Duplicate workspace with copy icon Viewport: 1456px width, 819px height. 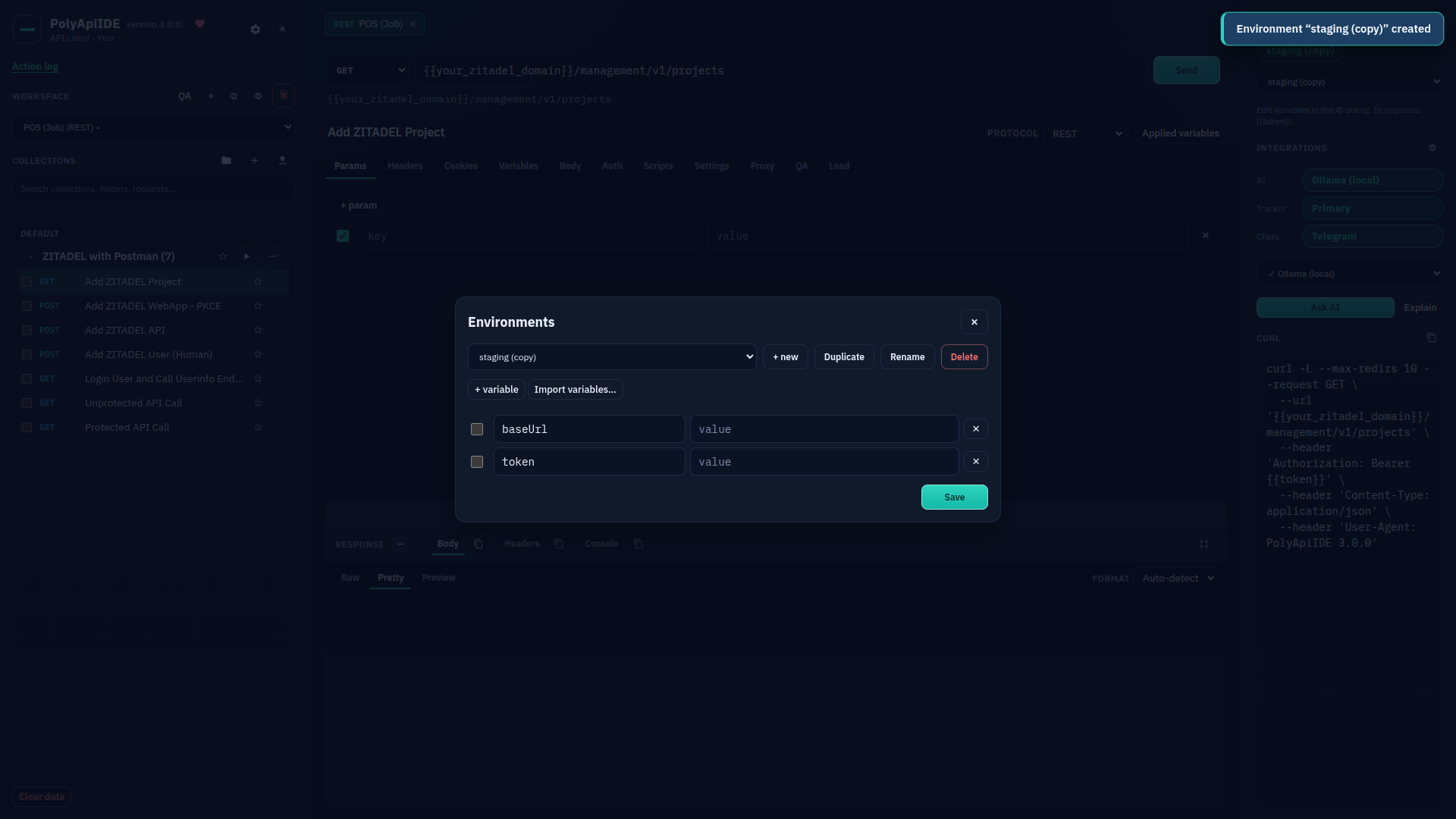(234, 96)
